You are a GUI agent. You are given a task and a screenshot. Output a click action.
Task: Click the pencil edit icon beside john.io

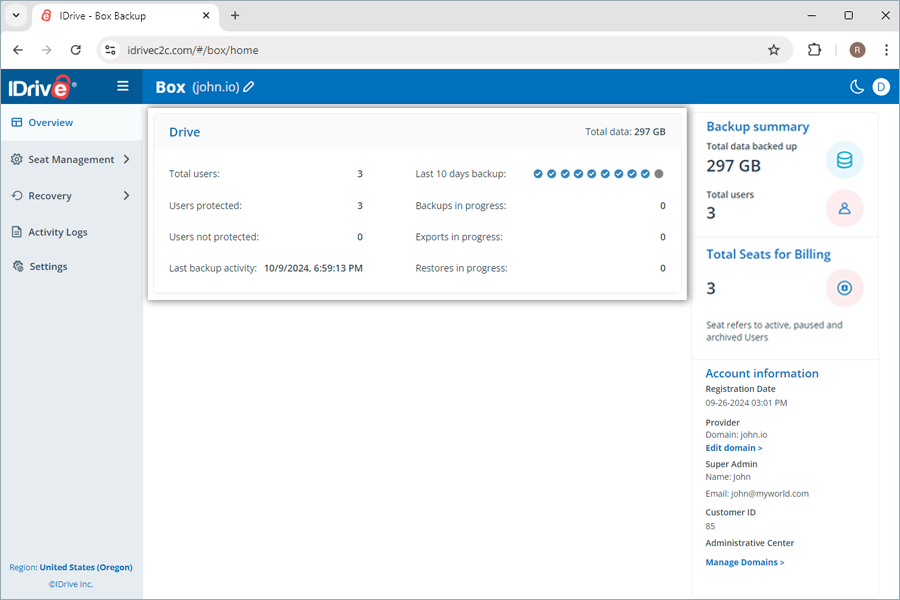249,87
